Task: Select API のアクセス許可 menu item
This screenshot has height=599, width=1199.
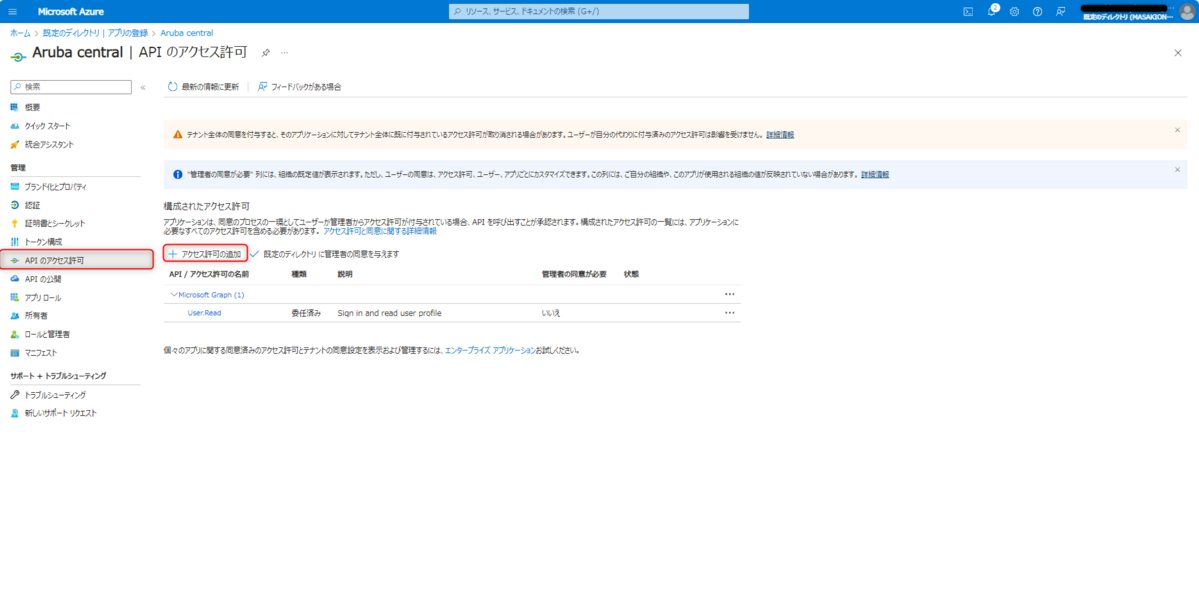Action: coord(76,260)
